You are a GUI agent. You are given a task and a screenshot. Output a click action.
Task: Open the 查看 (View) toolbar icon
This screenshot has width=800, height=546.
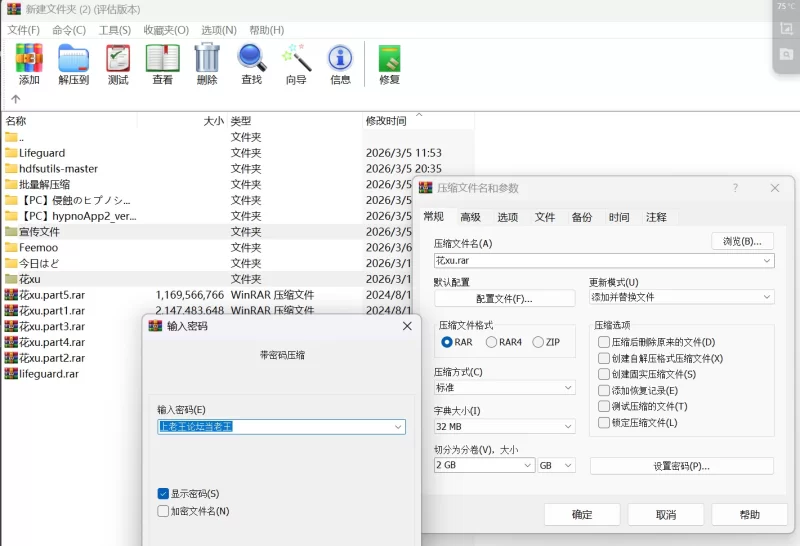coord(162,63)
